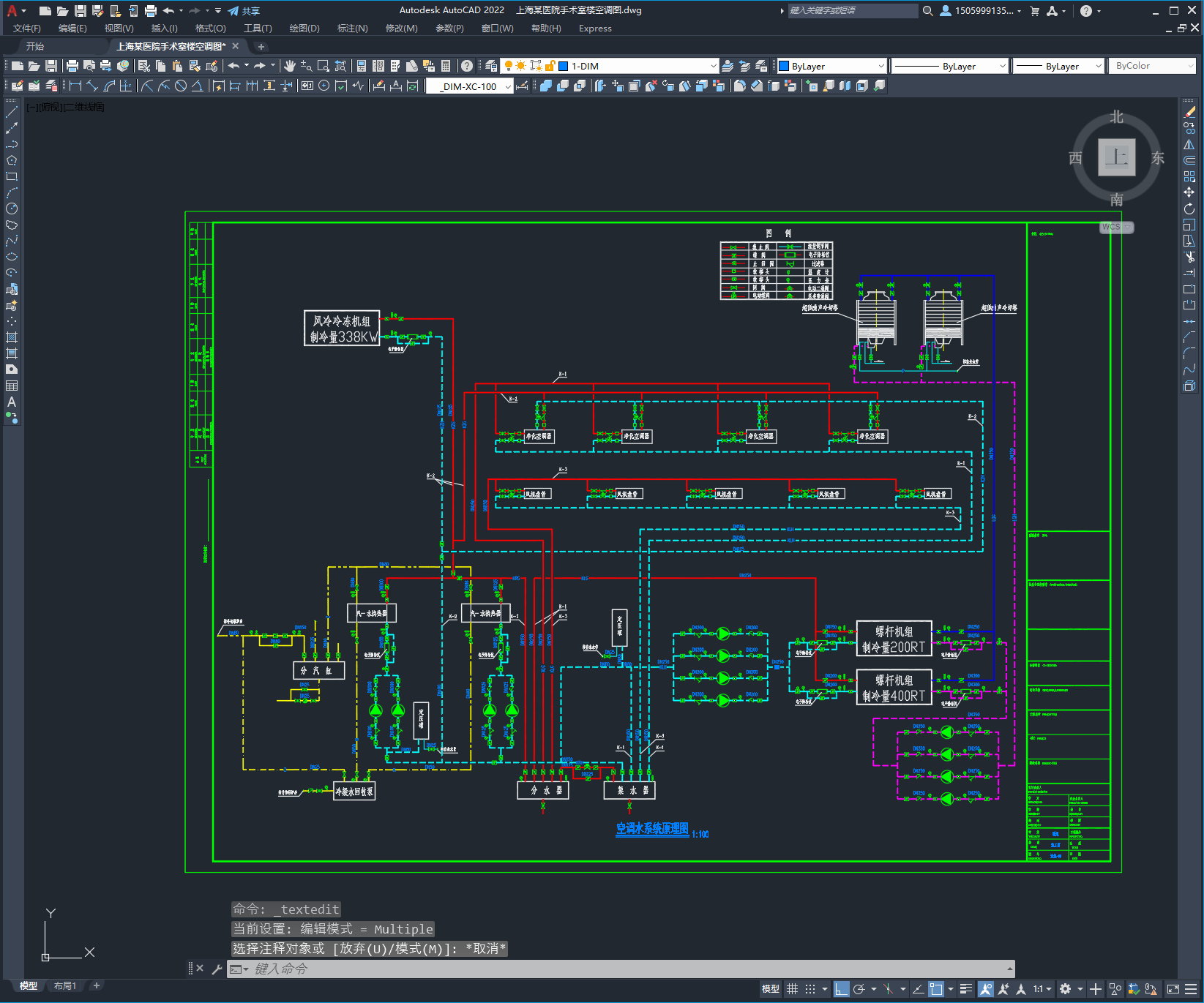
Task: Click the 共享 share button
Action: coord(244,11)
